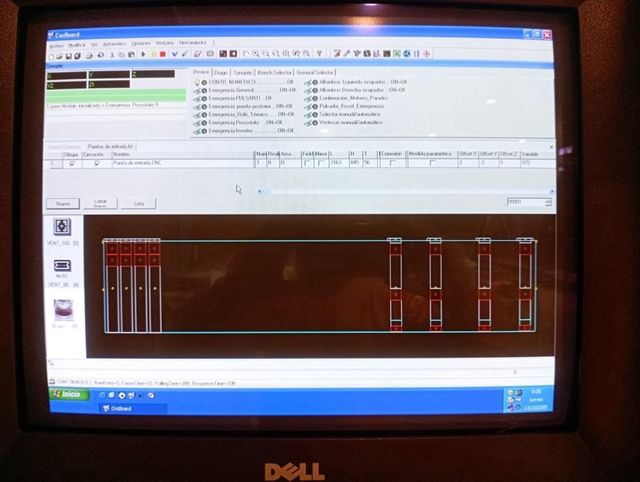Toggle the Field checkbox in row 1

click(307, 163)
